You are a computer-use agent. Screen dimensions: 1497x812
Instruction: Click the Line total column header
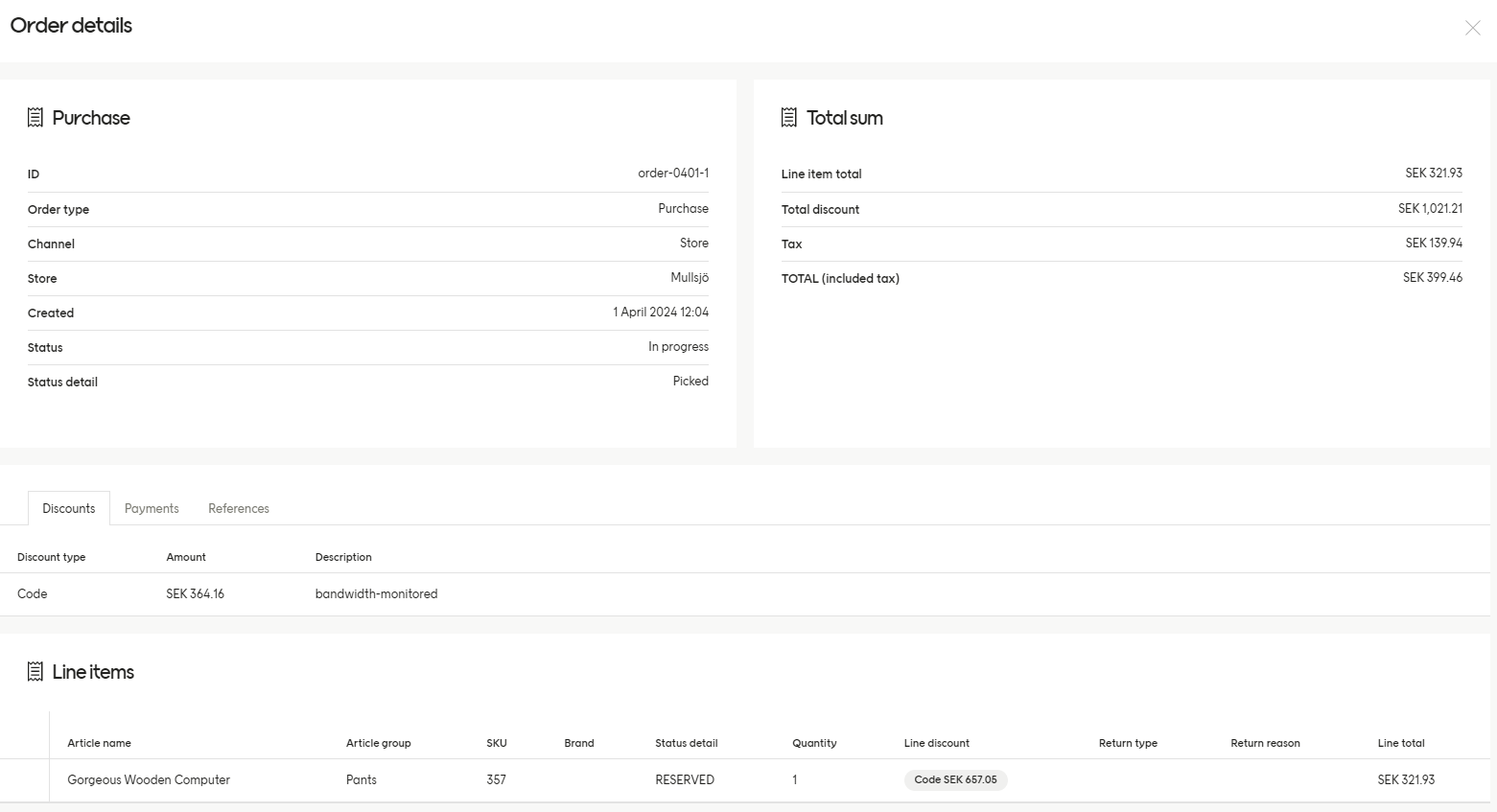[x=1401, y=743]
